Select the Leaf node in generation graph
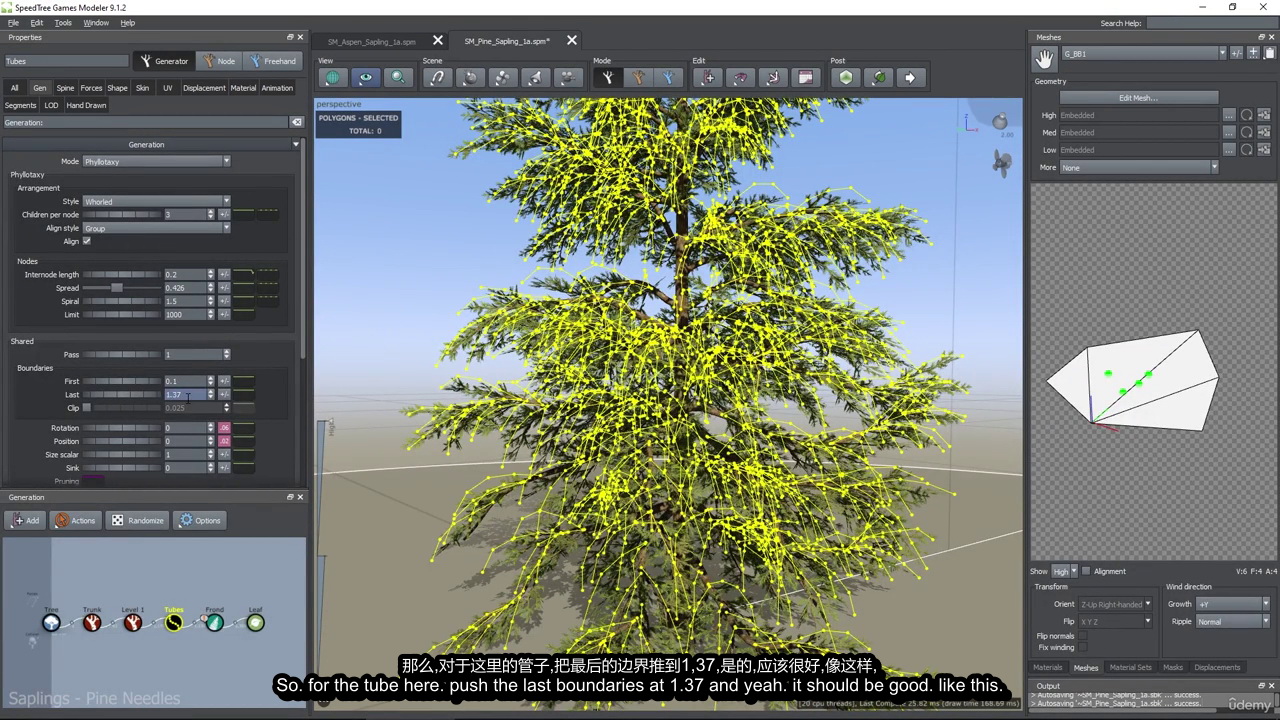 point(255,623)
